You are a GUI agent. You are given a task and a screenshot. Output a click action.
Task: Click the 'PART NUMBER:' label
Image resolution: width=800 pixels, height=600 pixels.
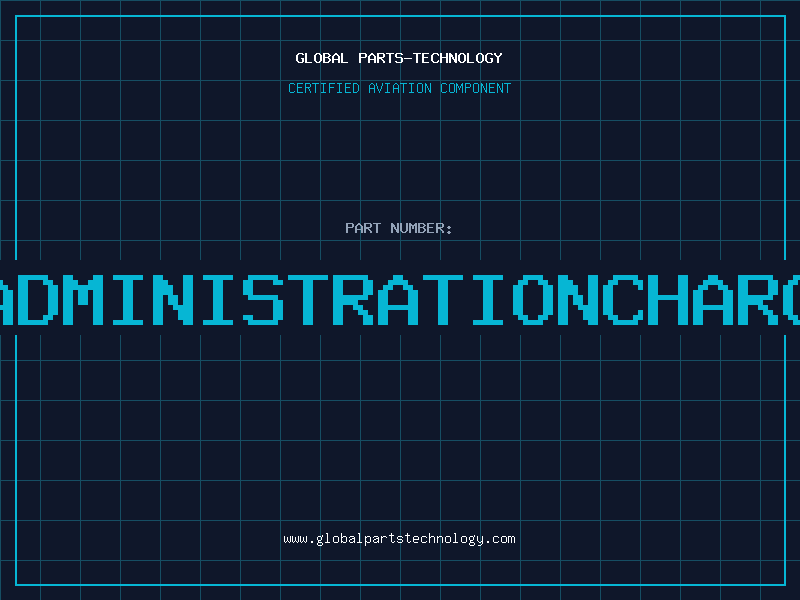pyautogui.click(x=399, y=228)
